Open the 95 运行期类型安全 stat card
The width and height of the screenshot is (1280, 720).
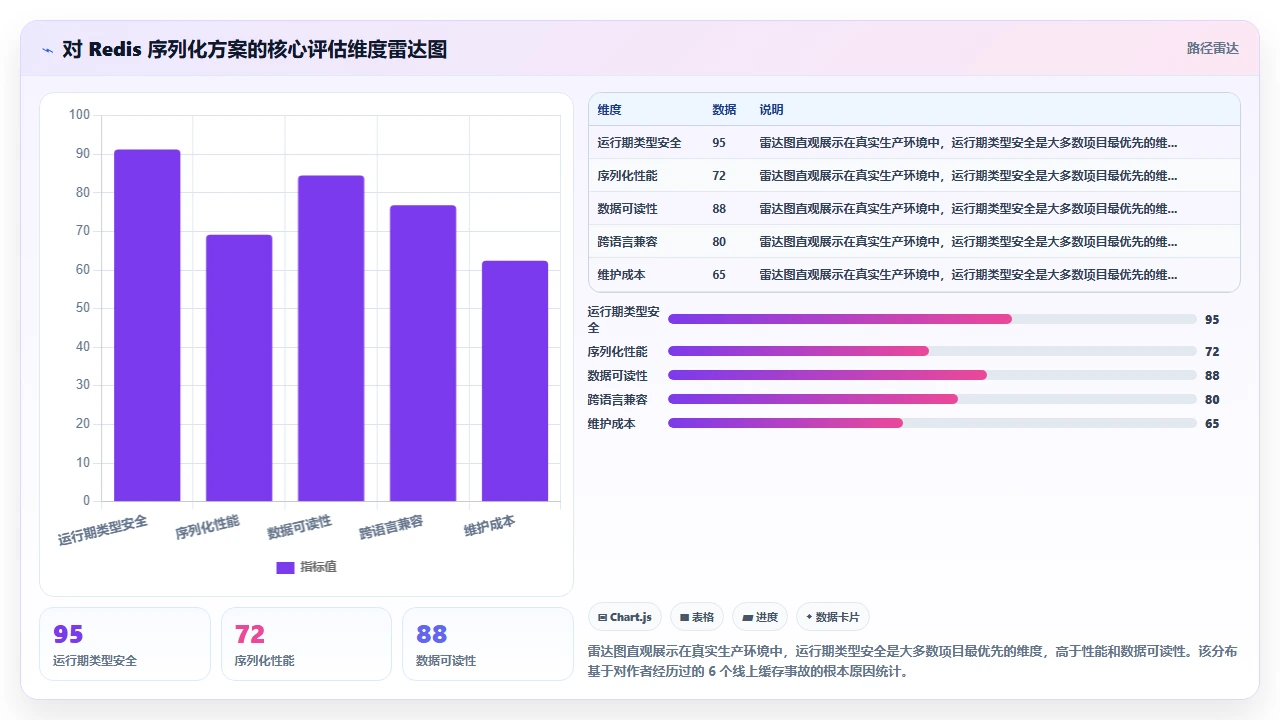(125, 644)
